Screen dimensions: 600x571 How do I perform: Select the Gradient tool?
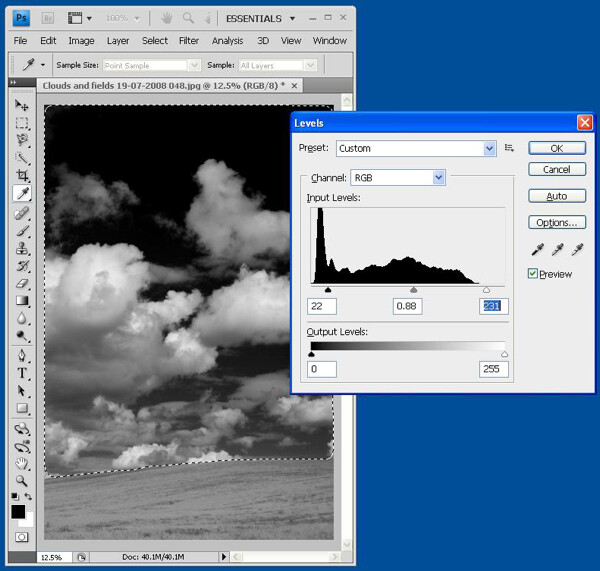[22, 301]
